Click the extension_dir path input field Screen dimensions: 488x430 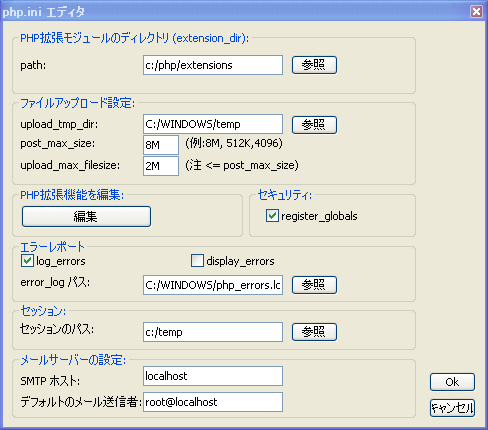[213, 65]
